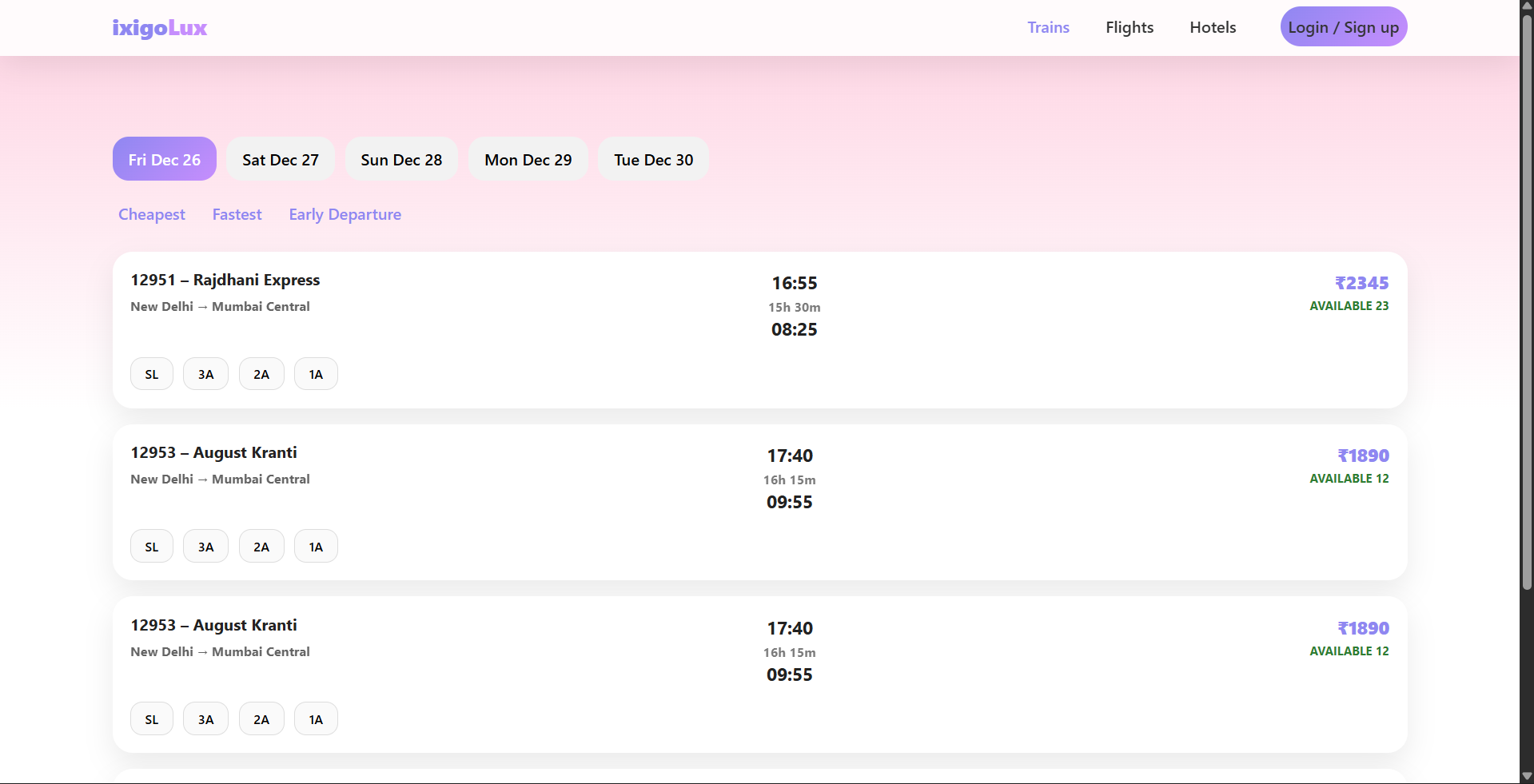Click the 15h 30m duration
This screenshot has height=784, width=1534.
click(795, 307)
